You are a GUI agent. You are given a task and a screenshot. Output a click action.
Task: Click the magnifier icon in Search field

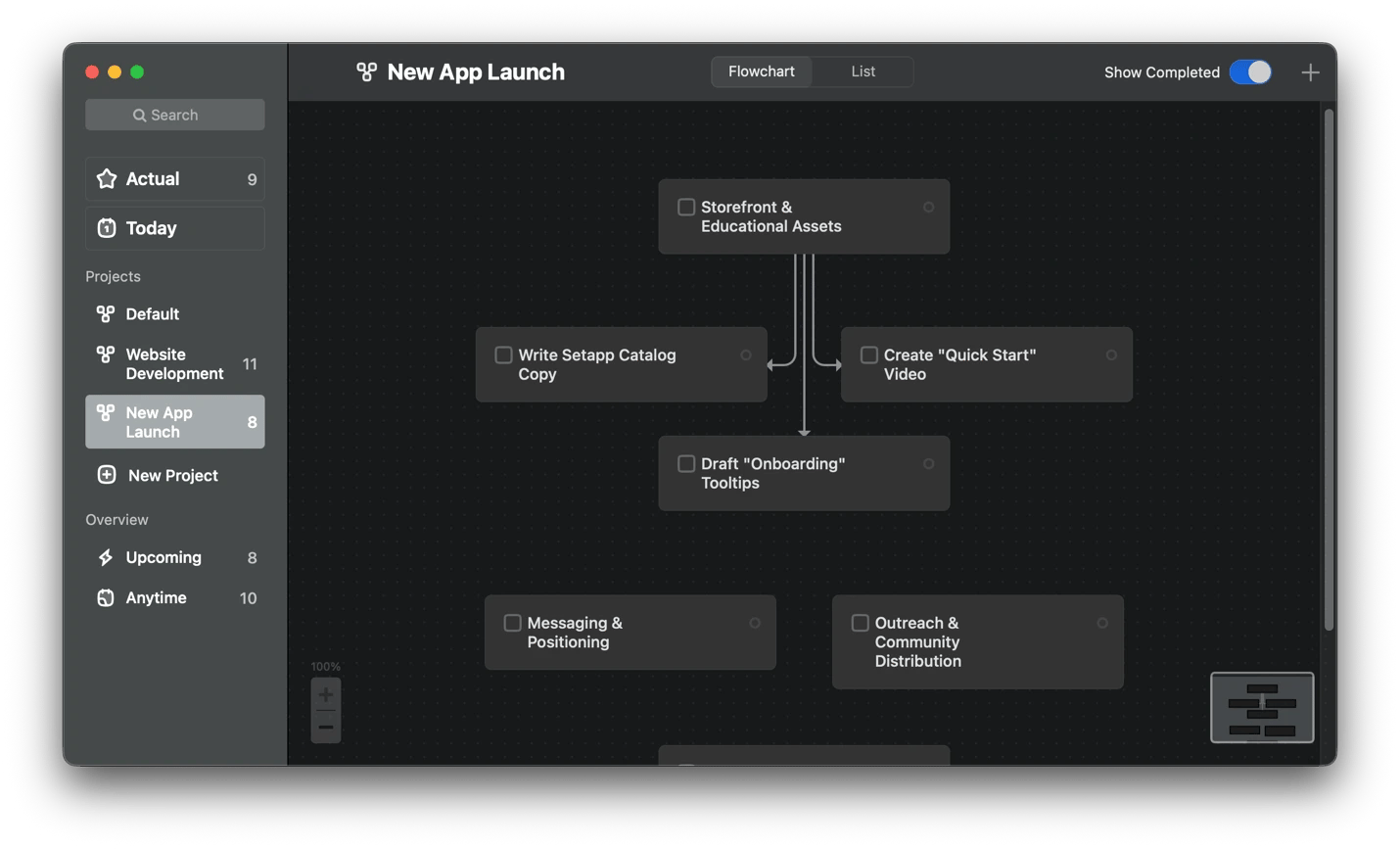tap(140, 115)
